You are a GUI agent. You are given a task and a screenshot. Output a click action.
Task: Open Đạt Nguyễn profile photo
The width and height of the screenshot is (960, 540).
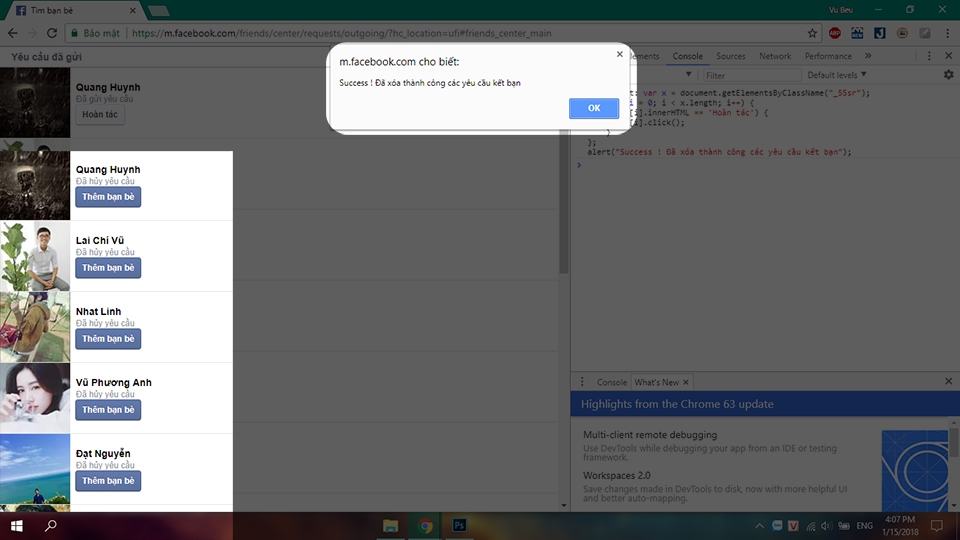tap(35, 469)
